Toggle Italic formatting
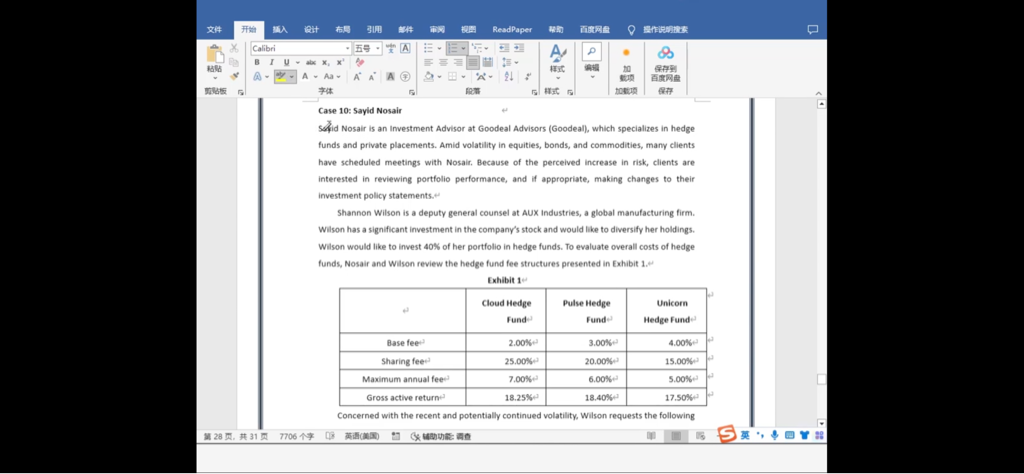The image size is (1024, 474). 271,62
